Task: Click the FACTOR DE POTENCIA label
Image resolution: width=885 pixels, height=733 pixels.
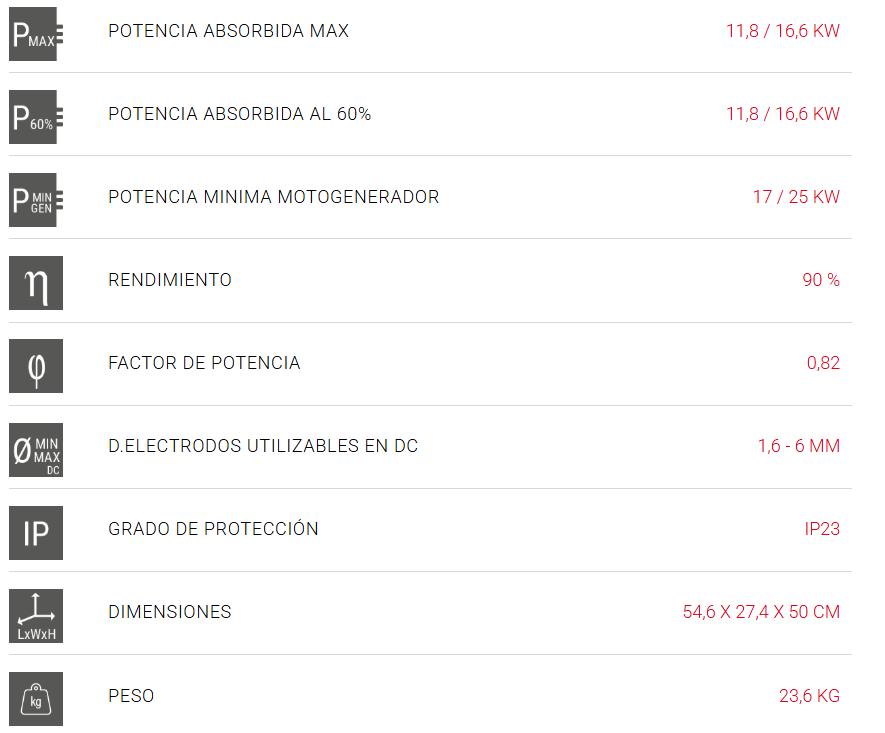Action: [204, 363]
